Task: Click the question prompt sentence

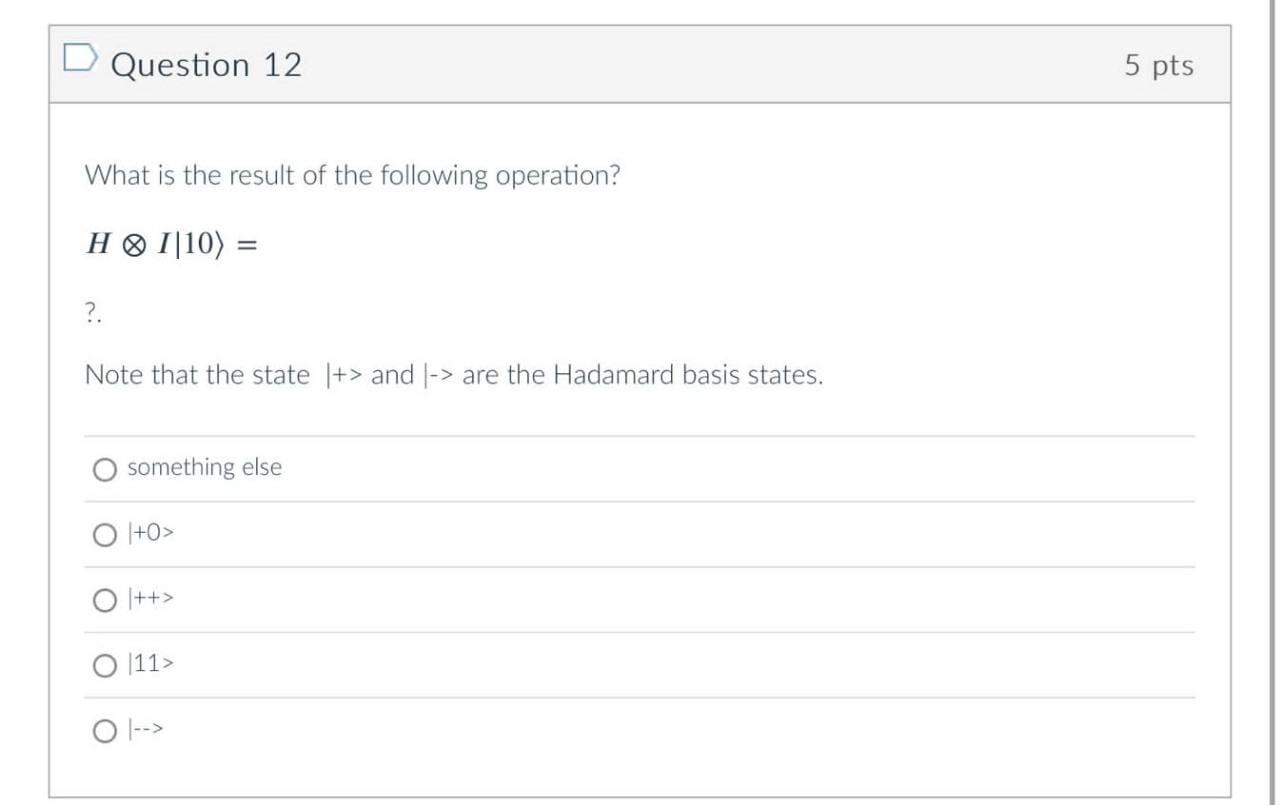Action: click(352, 174)
